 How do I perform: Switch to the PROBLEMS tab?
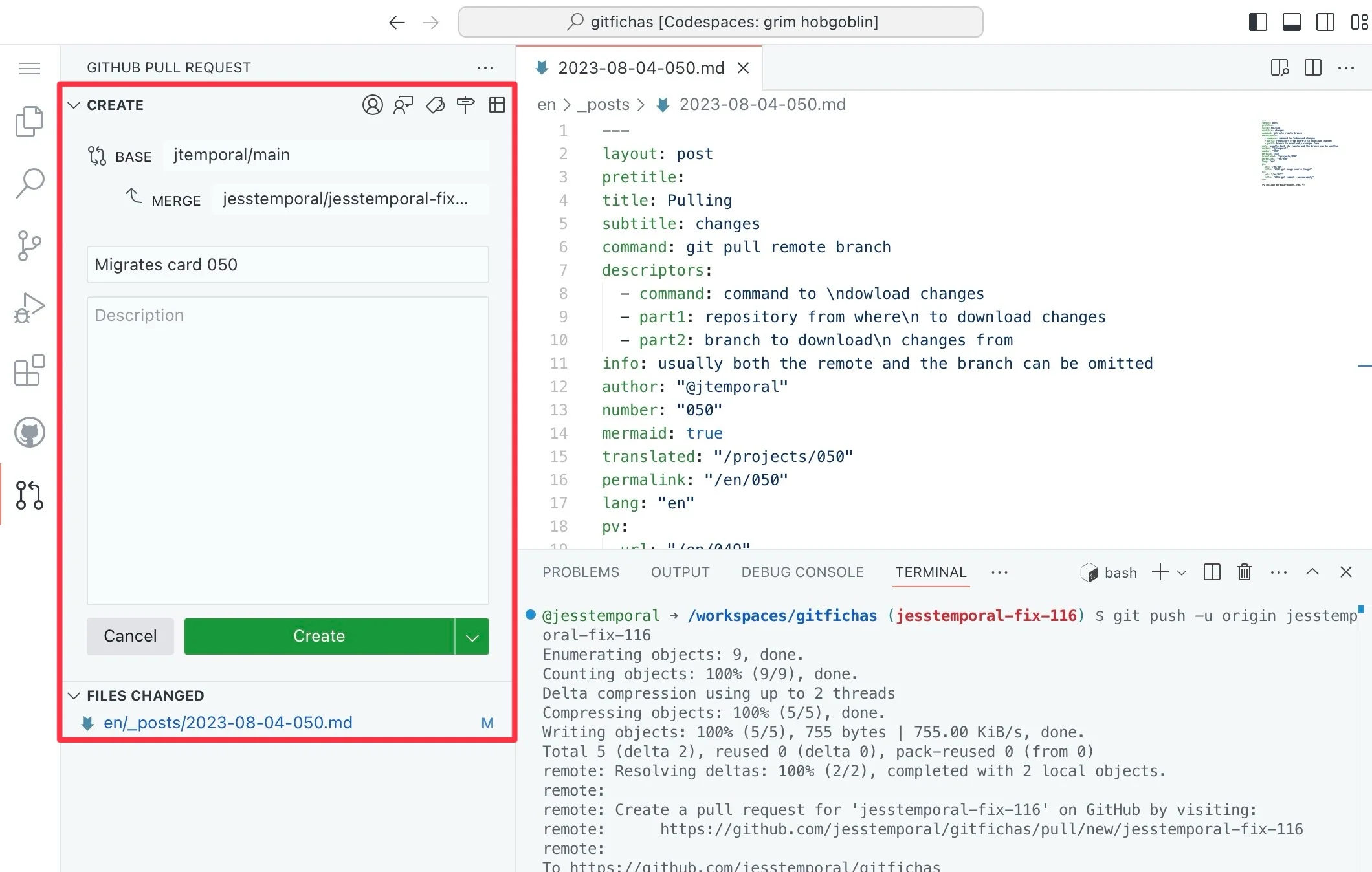click(581, 572)
